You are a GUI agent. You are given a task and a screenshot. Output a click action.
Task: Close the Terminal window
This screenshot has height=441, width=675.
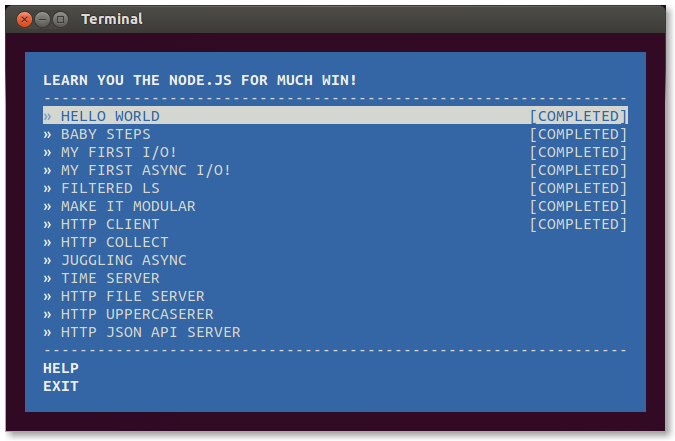[25, 19]
